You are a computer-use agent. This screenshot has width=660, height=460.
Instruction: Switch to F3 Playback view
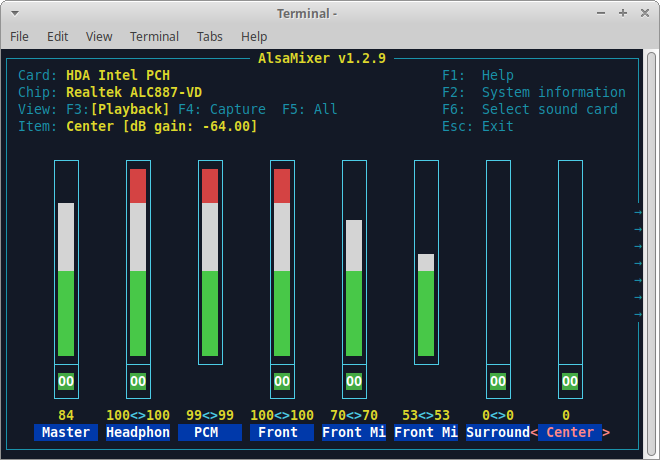coord(117,109)
